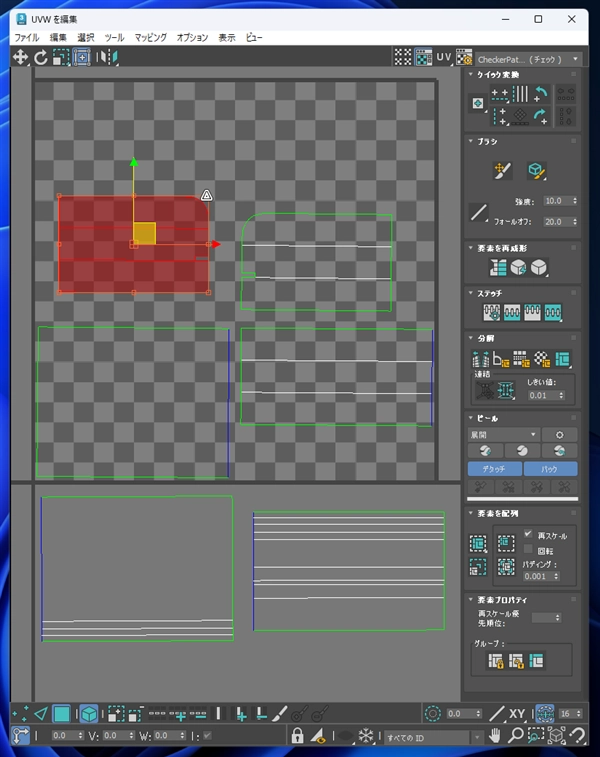Select the Rotate tool in top toolbar
600x757 pixels.
(41, 57)
